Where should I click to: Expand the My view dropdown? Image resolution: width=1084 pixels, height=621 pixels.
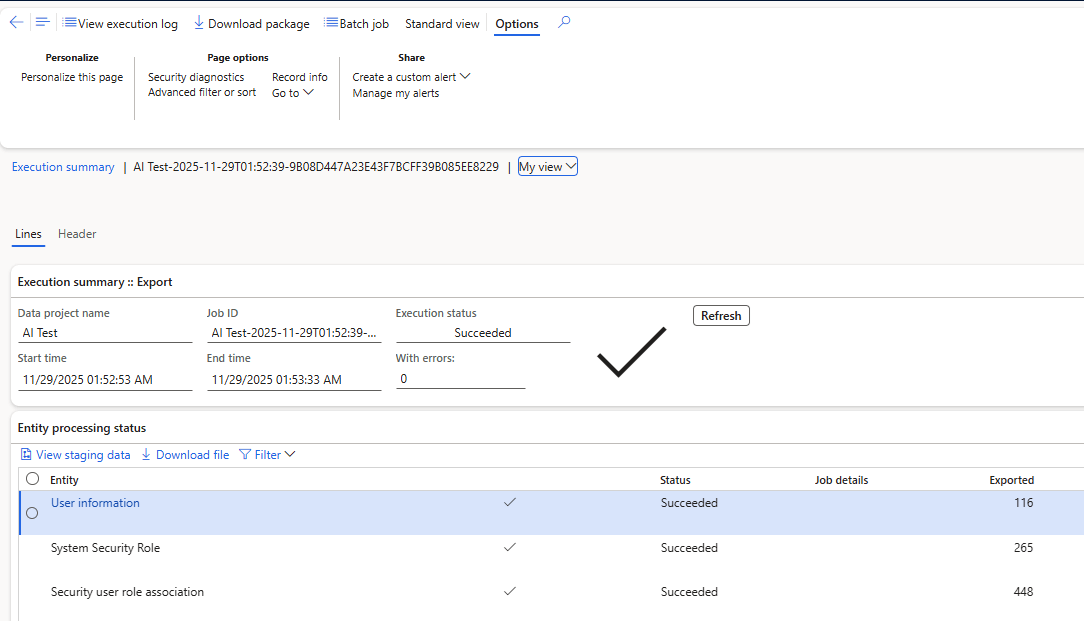click(x=547, y=167)
